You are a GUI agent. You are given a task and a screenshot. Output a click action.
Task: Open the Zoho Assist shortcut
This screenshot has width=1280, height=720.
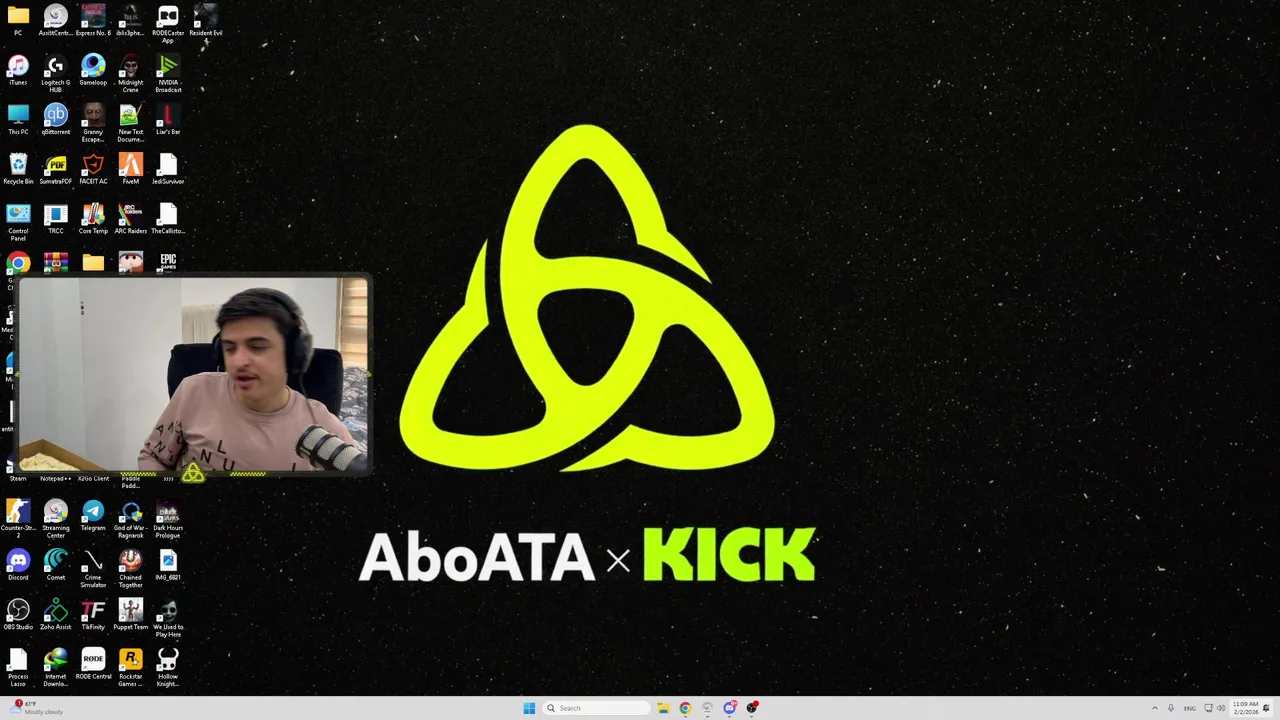56,614
